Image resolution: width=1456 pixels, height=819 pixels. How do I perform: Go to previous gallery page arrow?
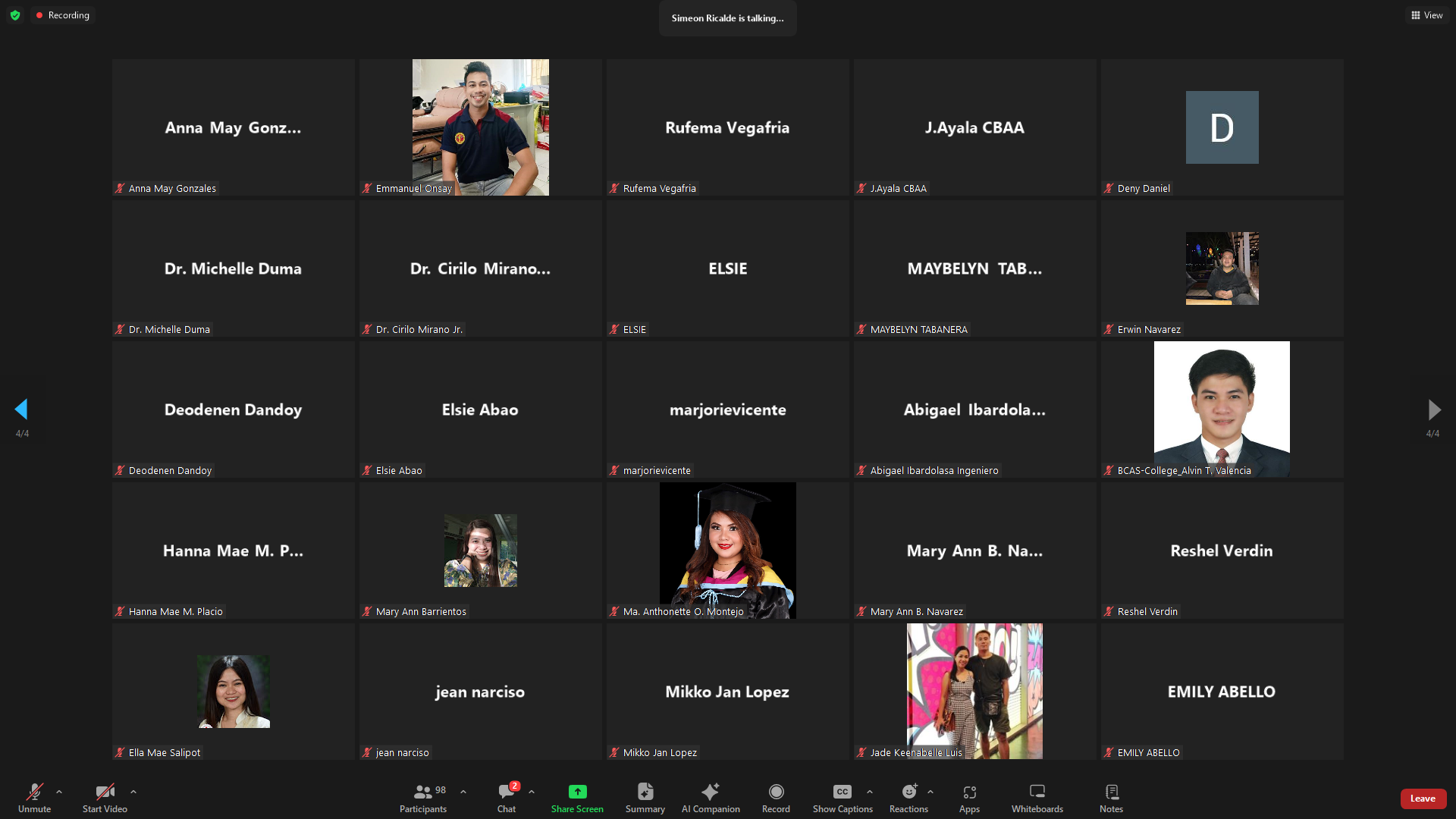[x=21, y=409]
